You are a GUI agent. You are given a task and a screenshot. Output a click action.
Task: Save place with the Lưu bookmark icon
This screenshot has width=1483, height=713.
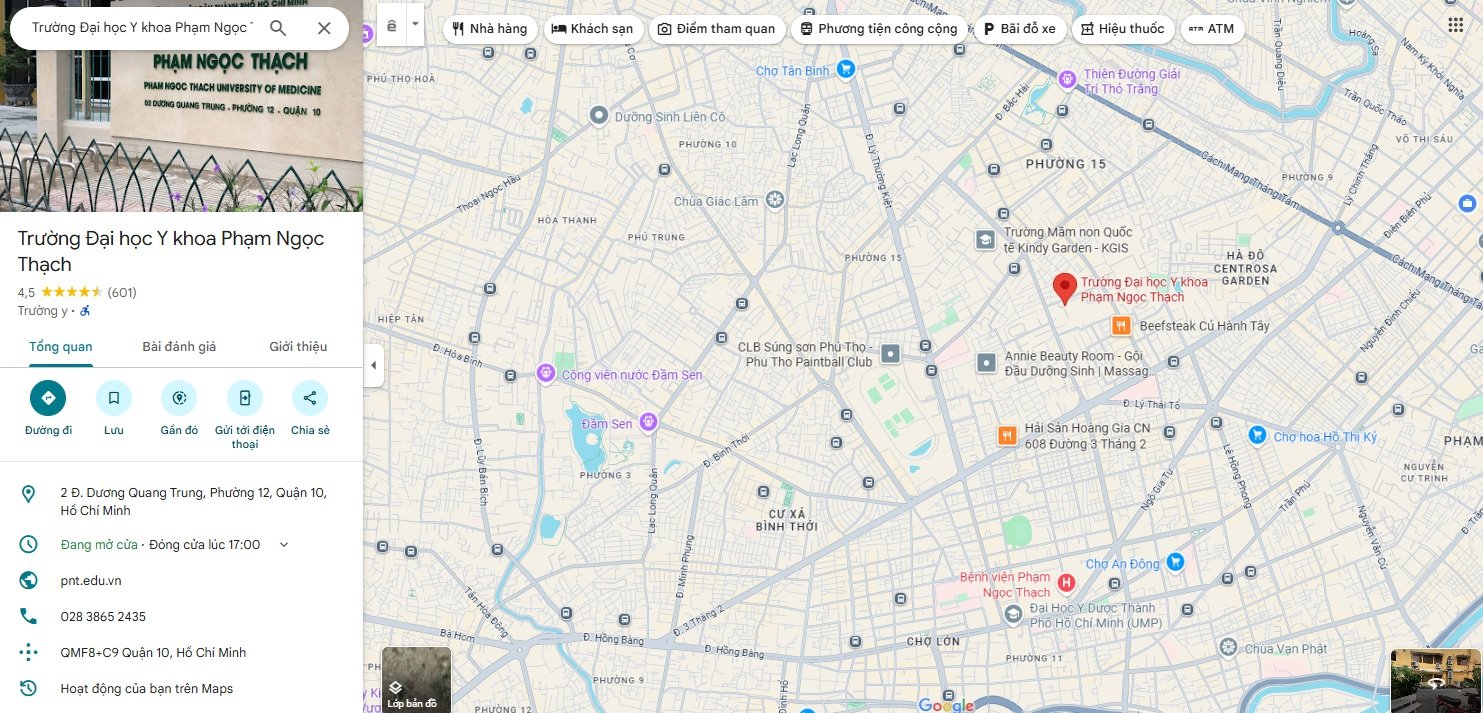click(x=114, y=398)
